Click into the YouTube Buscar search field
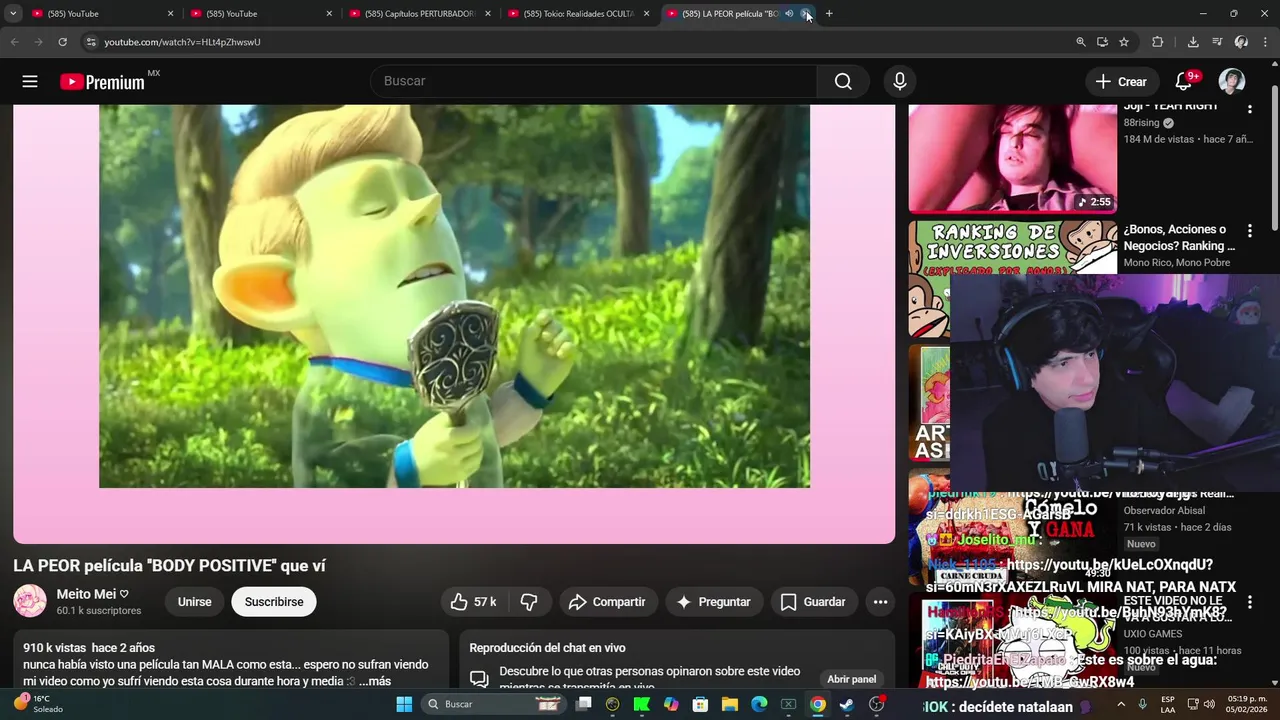This screenshot has height=720, width=1280. [594, 82]
